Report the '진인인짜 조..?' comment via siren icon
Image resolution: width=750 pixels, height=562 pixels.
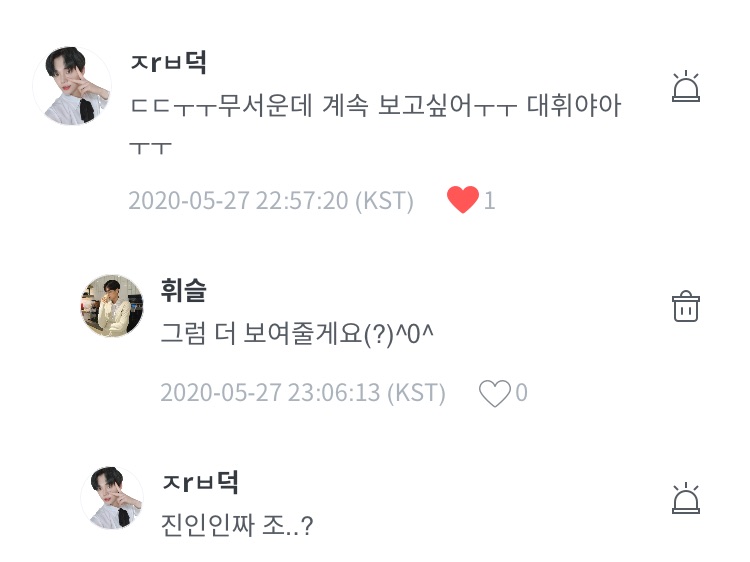tap(685, 498)
